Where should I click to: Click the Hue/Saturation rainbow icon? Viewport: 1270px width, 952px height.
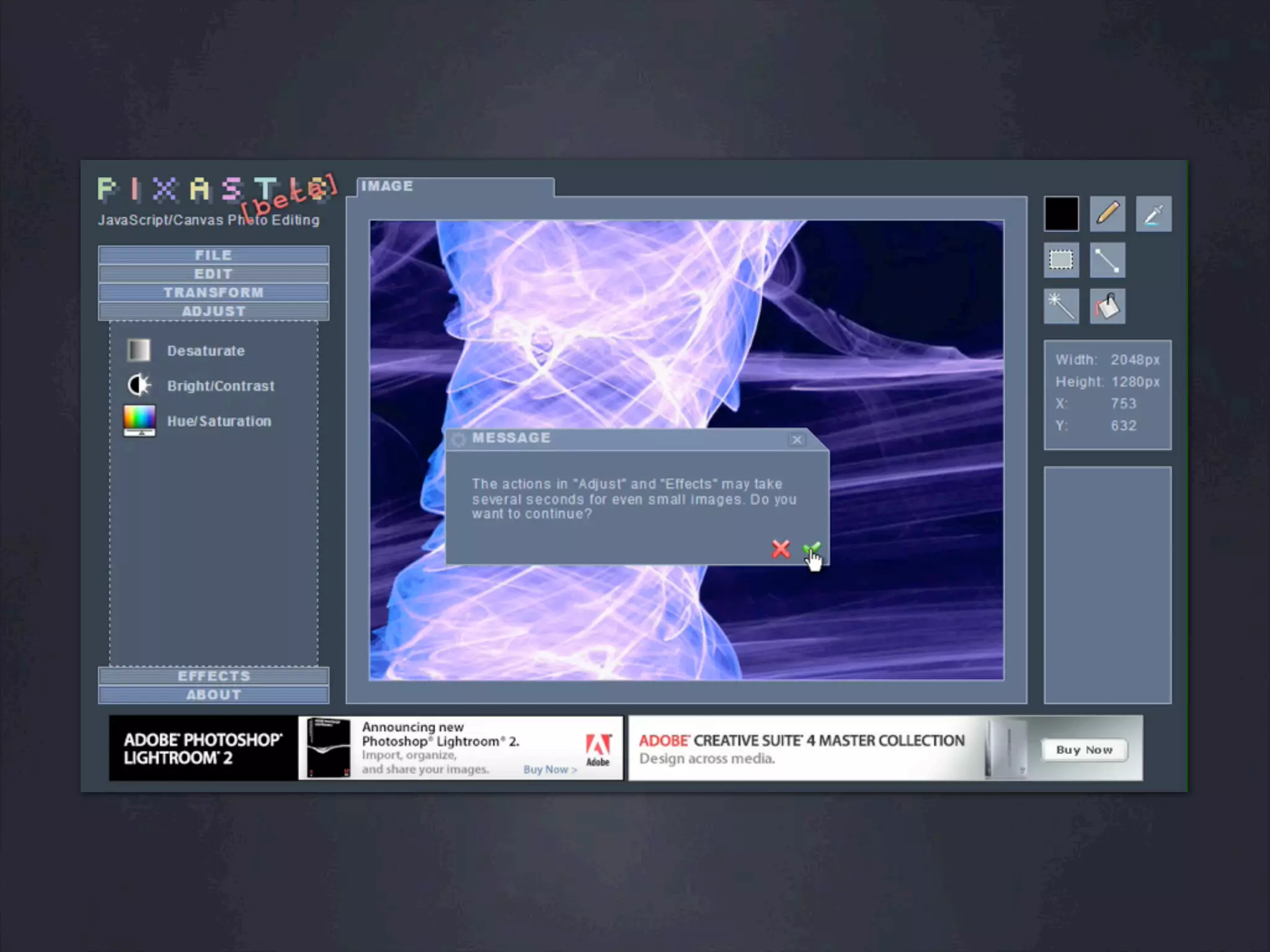pos(140,420)
